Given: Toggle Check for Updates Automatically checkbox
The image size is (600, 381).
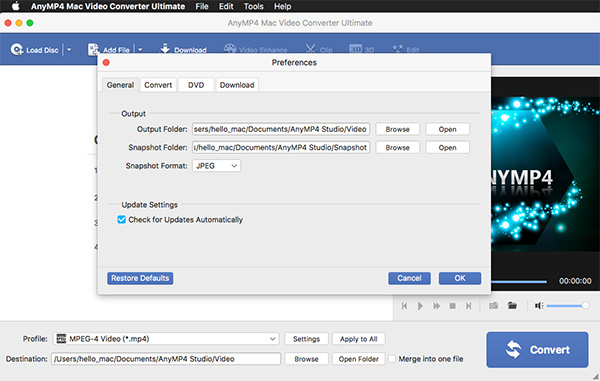Looking at the screenshot, I should pos(121,220).
